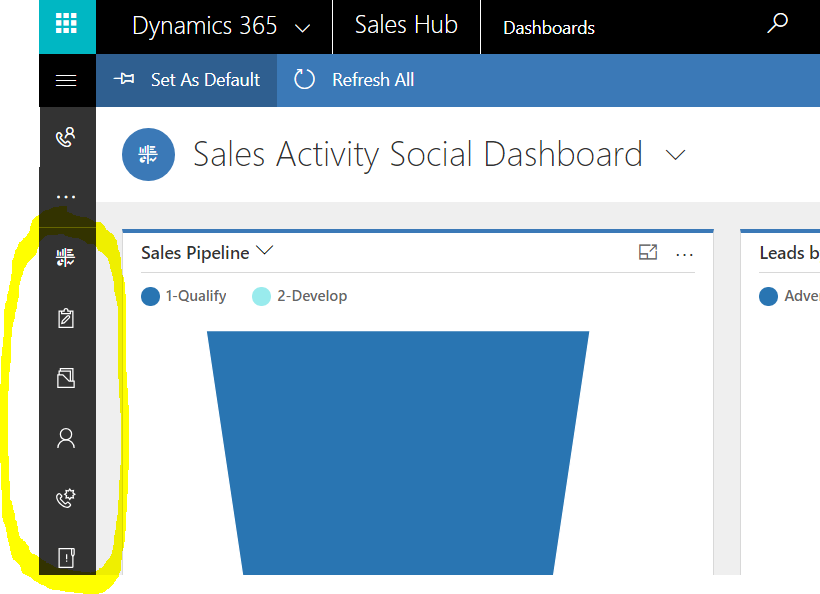Click the 2-Develop legend label
Image resolution: width=820 pixels, height=594 pixels.
[312, 296]
